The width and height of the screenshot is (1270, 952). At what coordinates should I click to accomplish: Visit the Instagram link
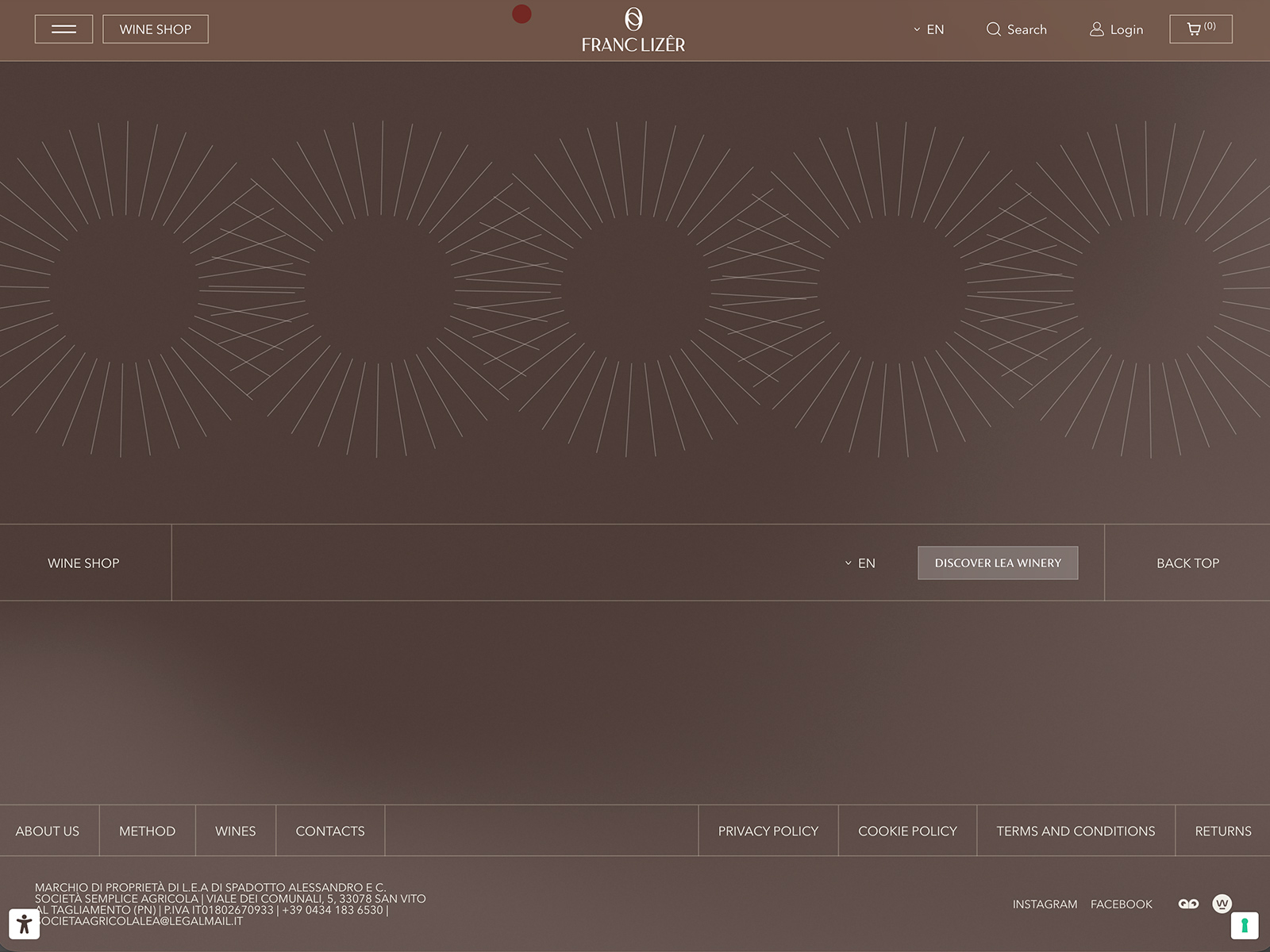tap(1045, 904)
